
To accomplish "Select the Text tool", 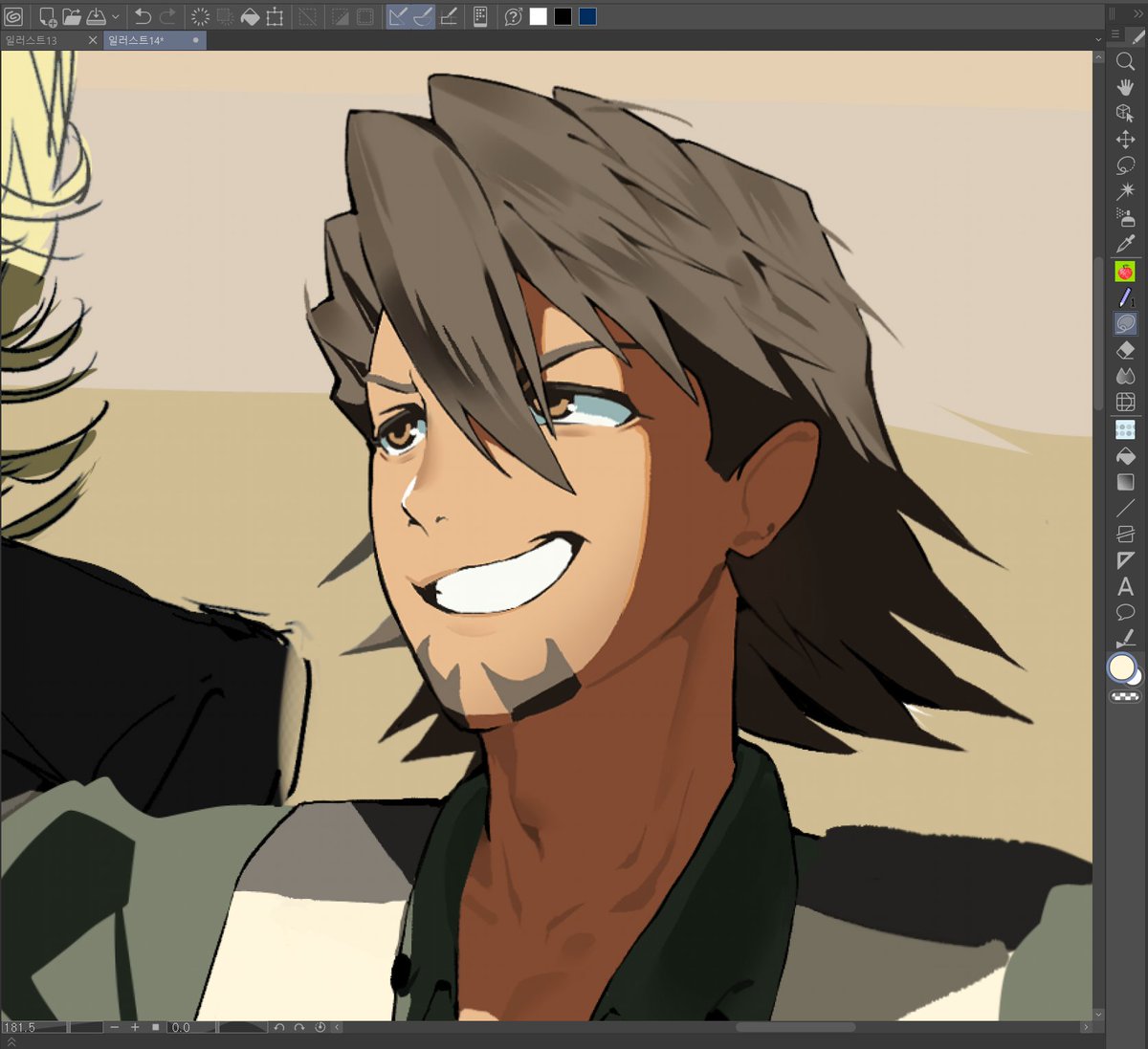I will (1125, 586).
